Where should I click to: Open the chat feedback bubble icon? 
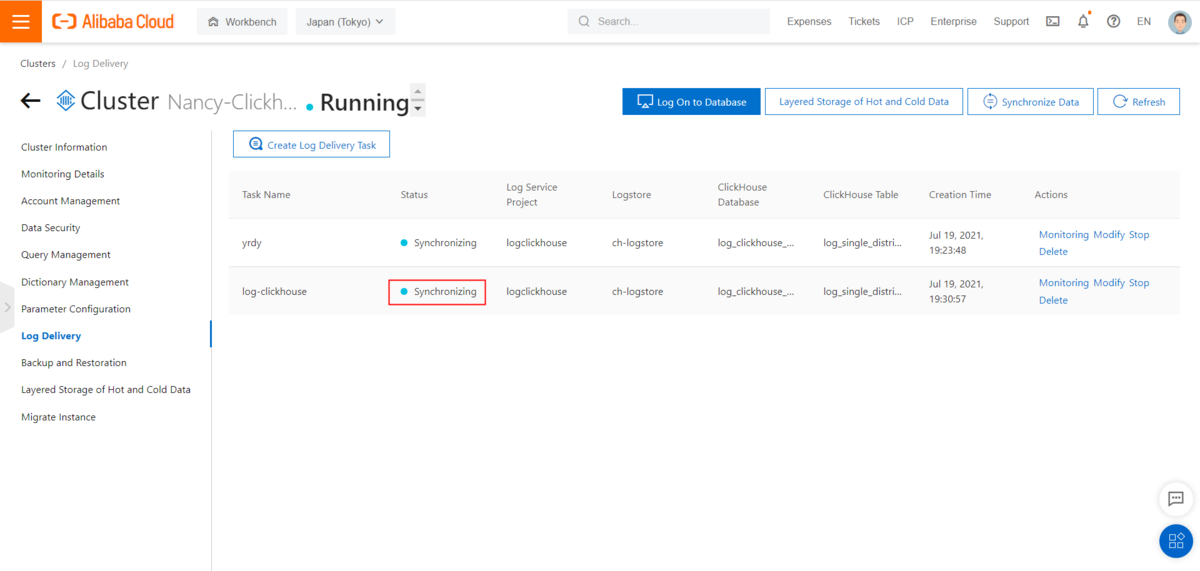click(x=1176, y=499)
